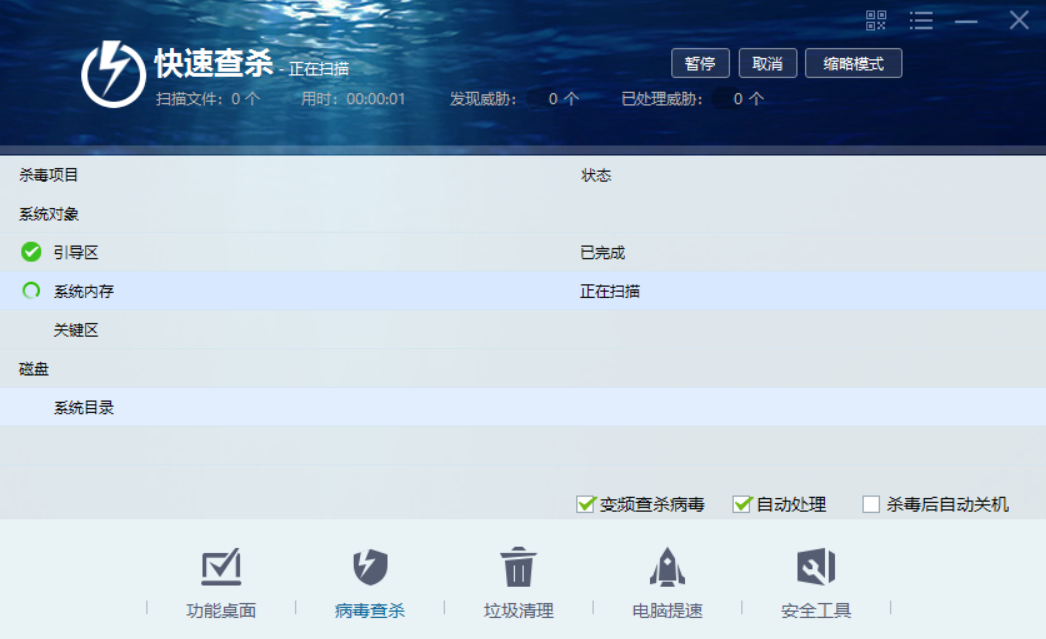The width and height of the screenshot is (1046, 639).
Task: Click the 电脑提速 rocket icon
Action: coord(666,566)
